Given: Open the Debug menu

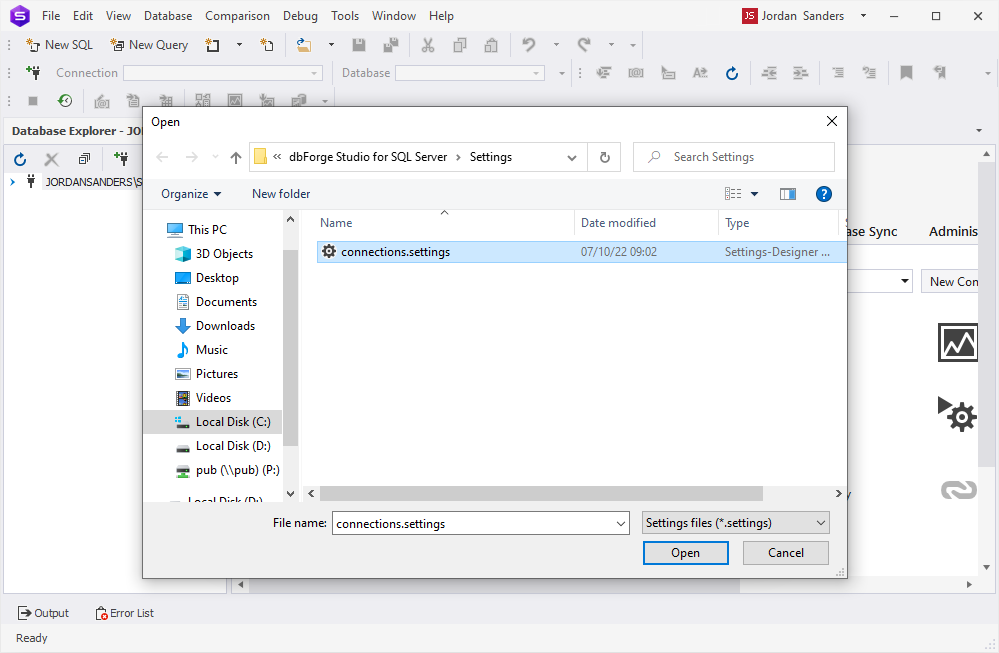Looking at the screenshot, I should pos(300,16).
